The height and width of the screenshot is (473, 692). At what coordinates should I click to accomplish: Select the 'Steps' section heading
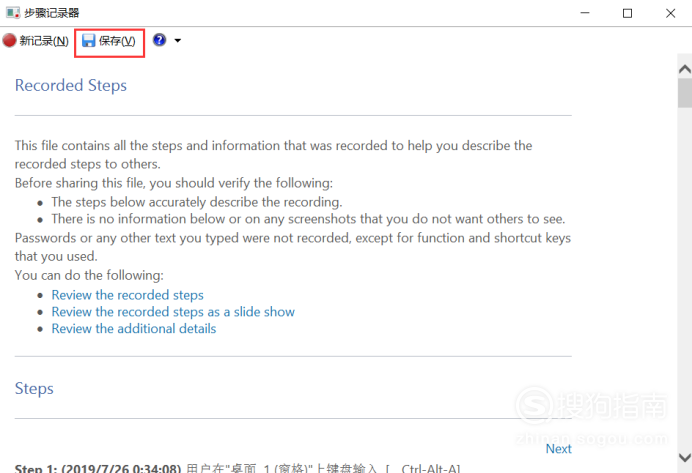[34, 389]
